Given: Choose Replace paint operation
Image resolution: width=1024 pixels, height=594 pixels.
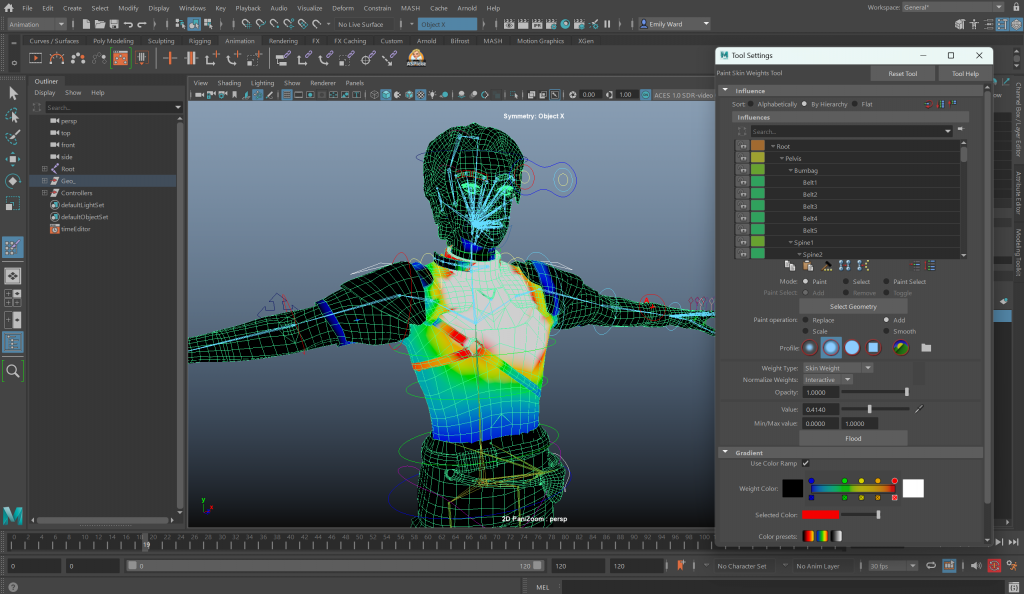Looking at the screenshot, I should pos(805,320).
